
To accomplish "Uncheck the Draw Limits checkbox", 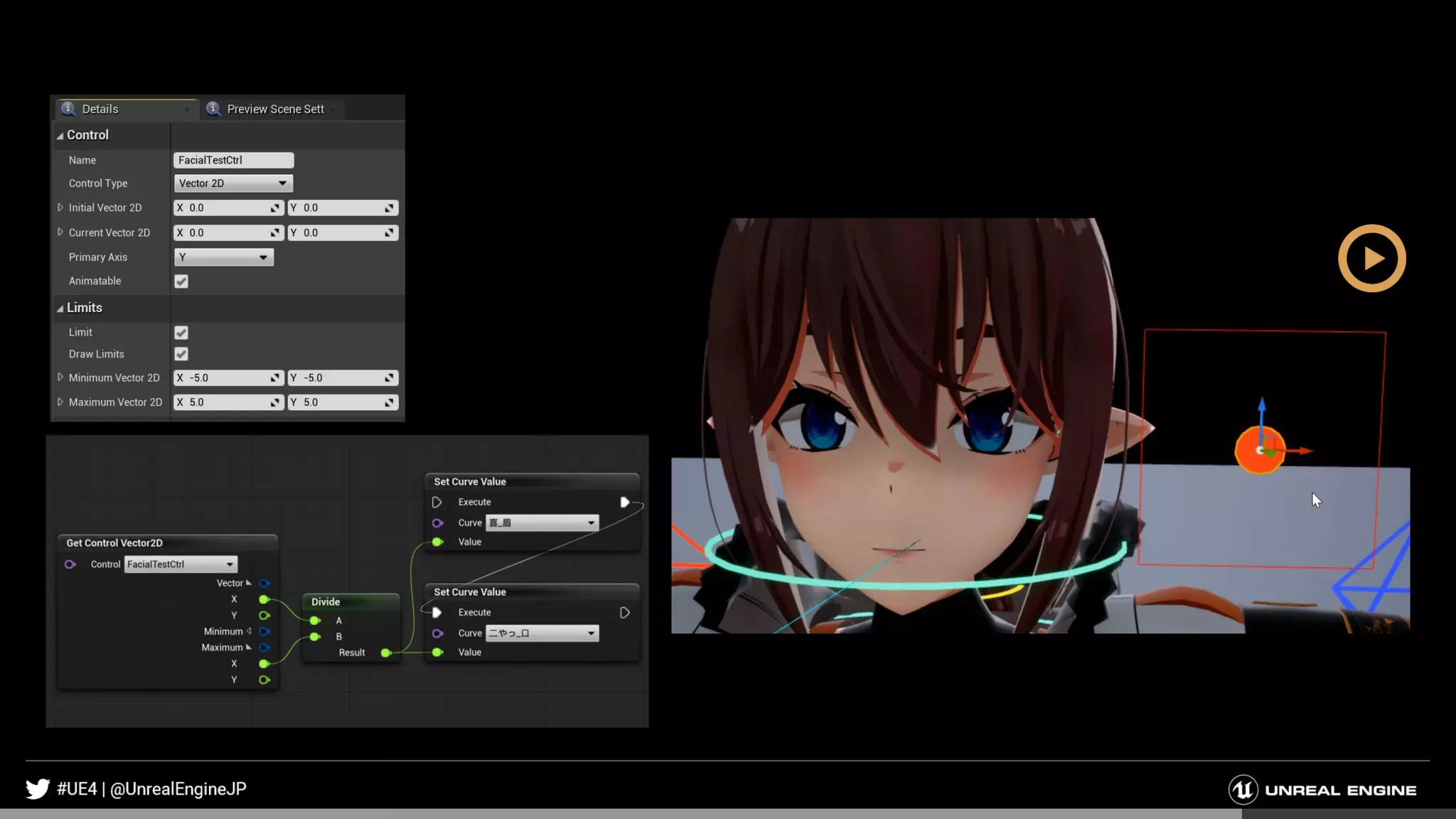I will [x=181, y=354].
